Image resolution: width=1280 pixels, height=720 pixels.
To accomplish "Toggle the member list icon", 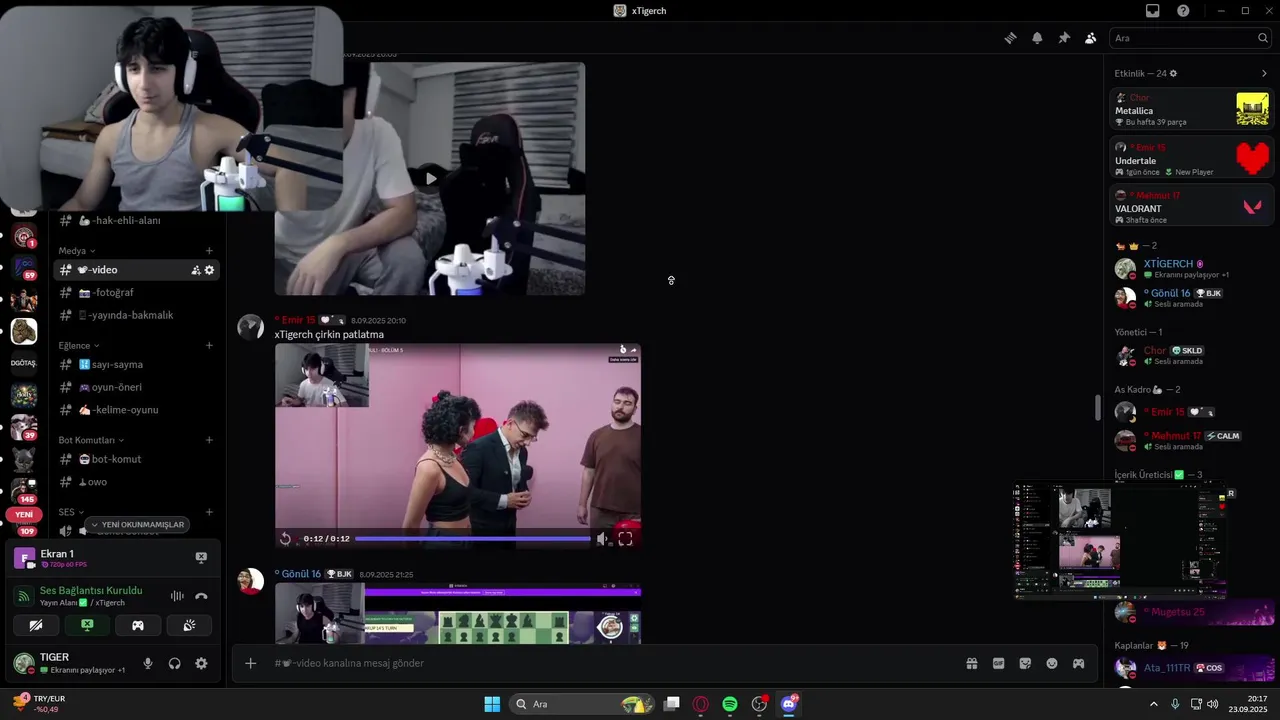I will [1090, 38].
